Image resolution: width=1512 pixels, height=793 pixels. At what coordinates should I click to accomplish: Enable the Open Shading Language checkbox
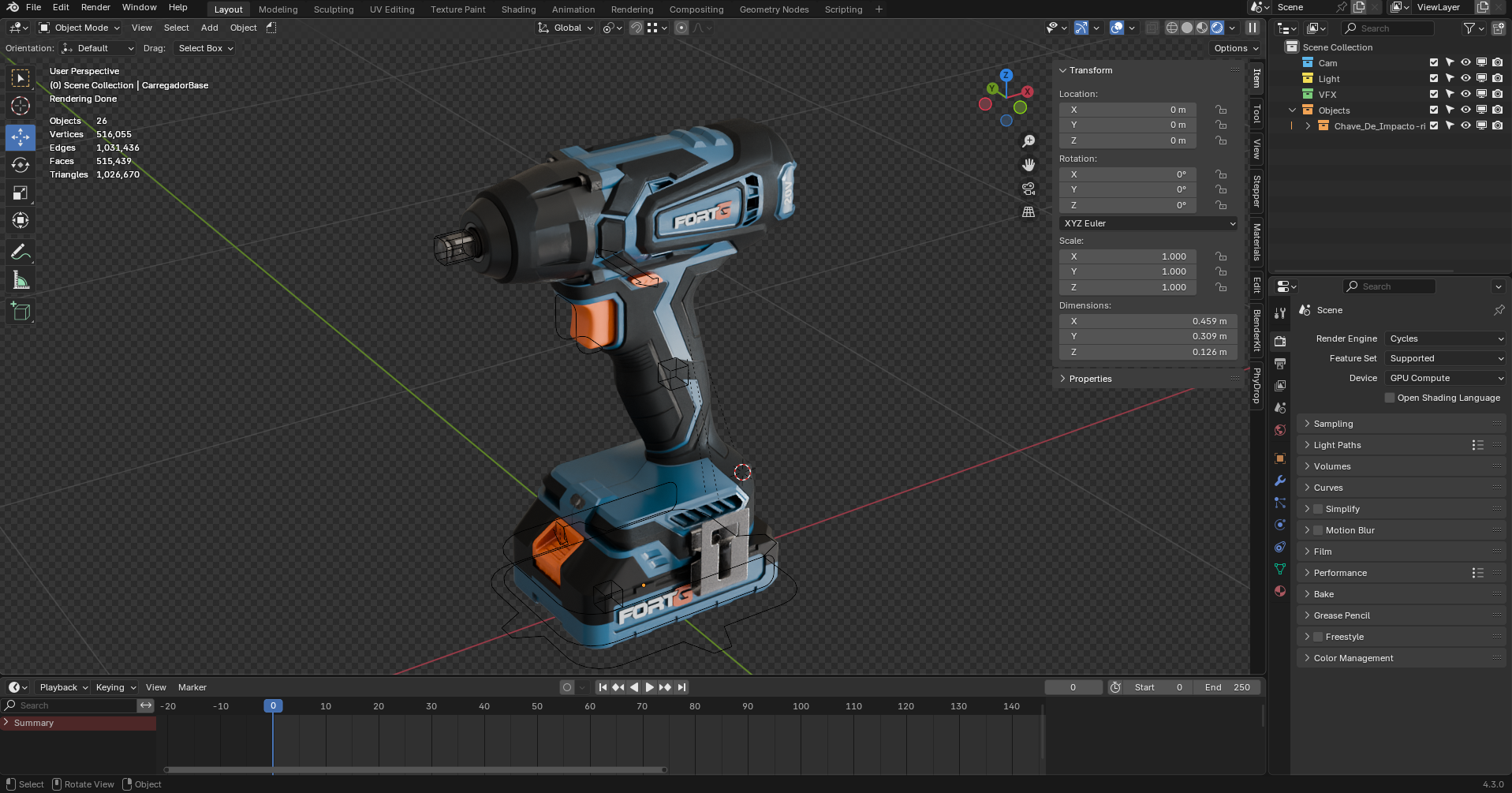pyautogui.click(x=1390, y=398)
